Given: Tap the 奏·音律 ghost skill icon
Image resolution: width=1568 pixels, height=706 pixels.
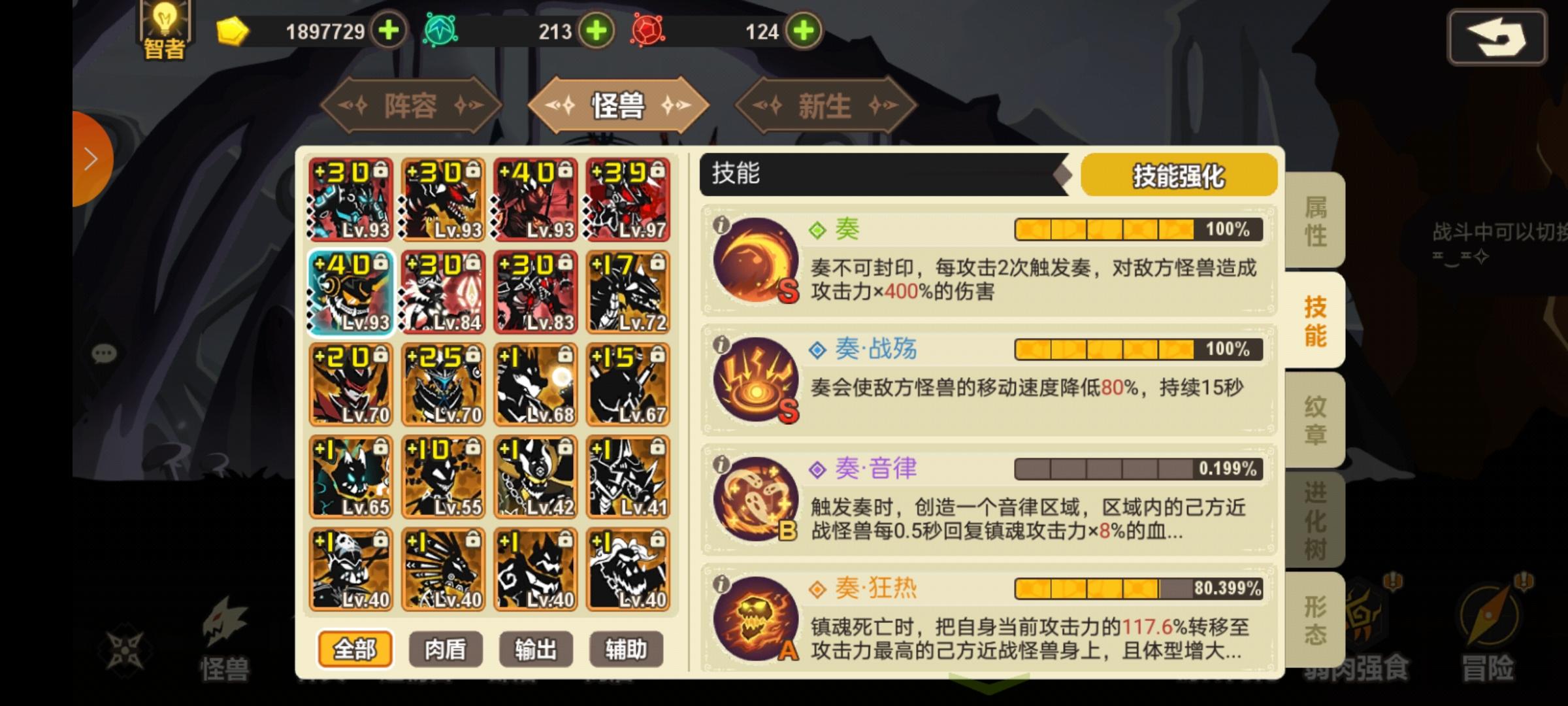Looking at the screenshot, I should (x=756, y=499).
